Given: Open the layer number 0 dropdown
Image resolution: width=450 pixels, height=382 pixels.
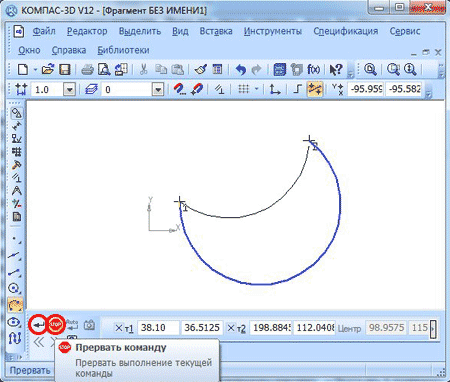Looking at the screenshot, I should click(158, 90).
